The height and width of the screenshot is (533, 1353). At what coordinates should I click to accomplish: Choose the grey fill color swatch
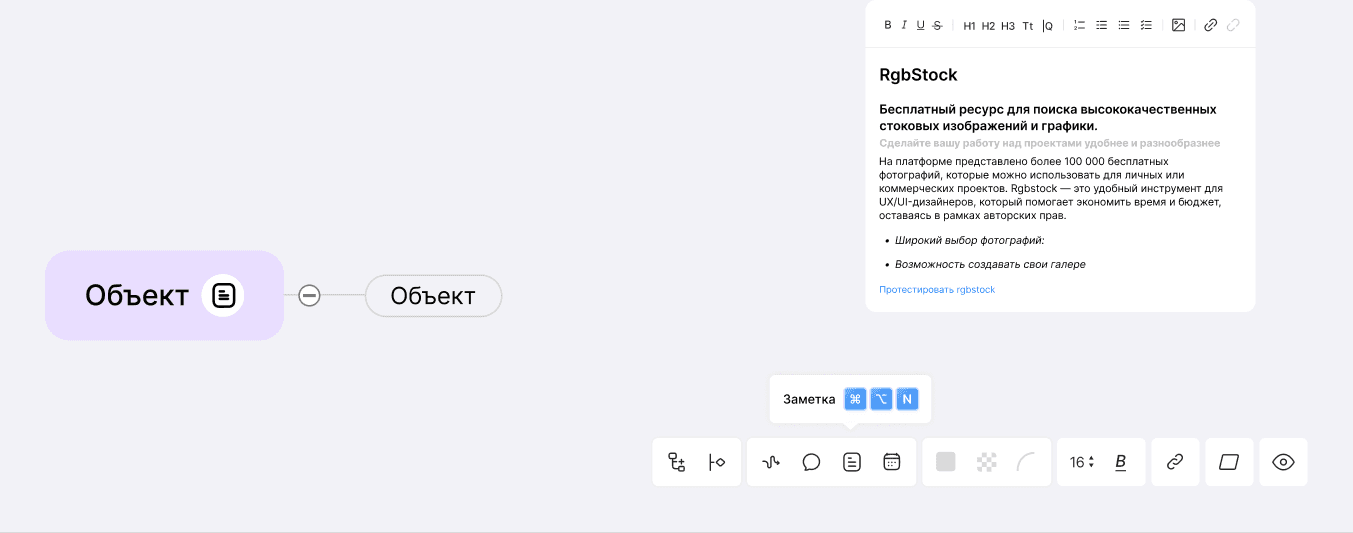[945, 462]
